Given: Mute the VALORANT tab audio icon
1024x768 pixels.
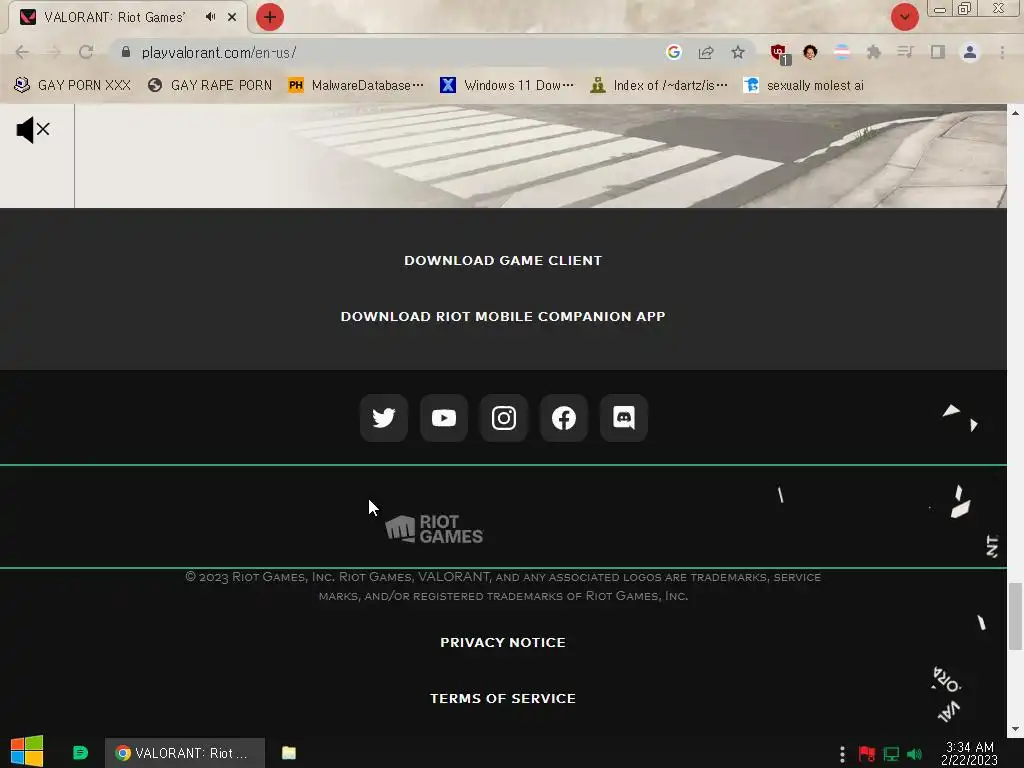Looking at the screenshot, I should click(x=210, y=17).
